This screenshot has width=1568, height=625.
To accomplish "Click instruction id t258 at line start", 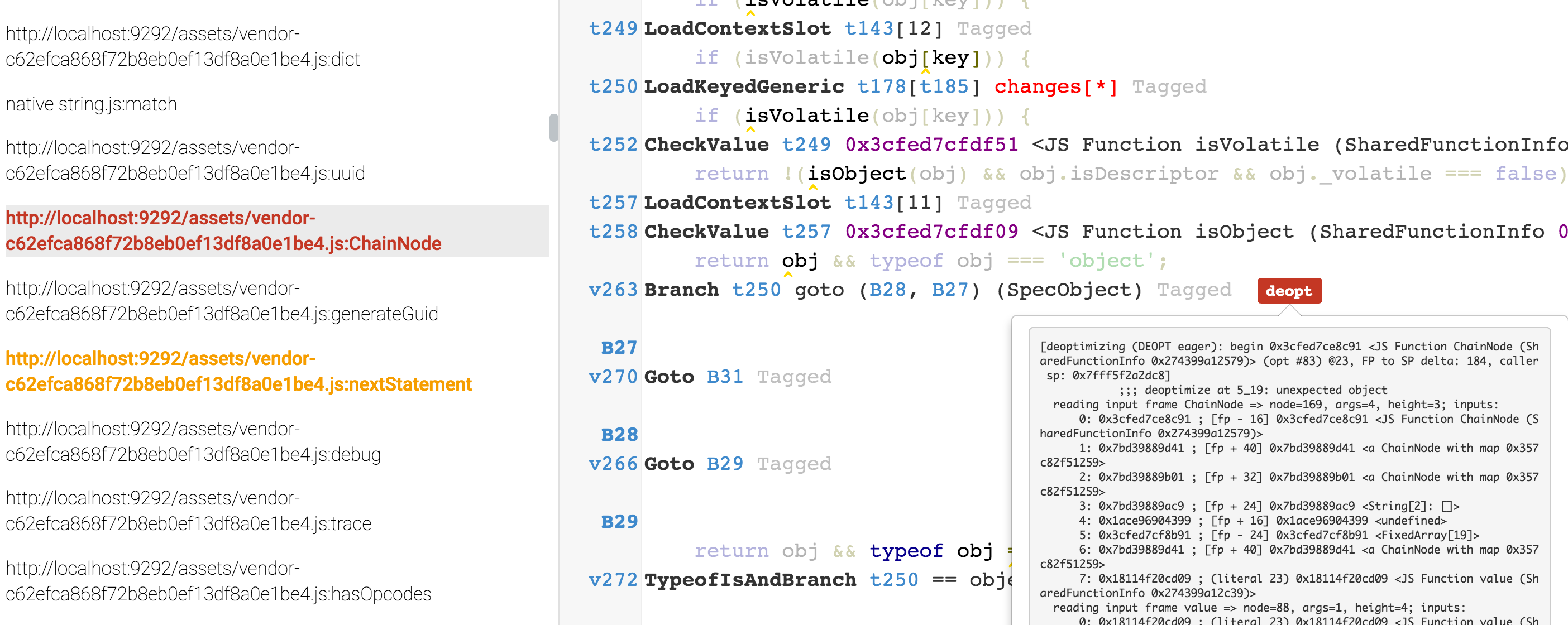I will (x=613, y=231).
